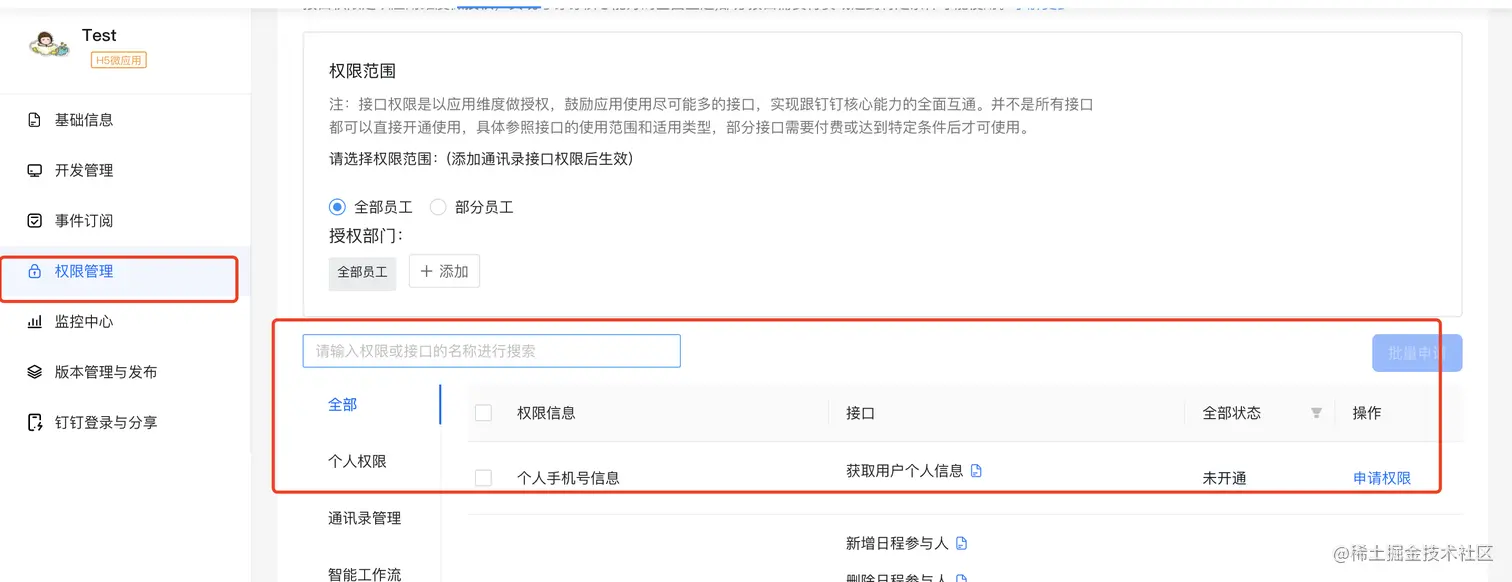
Task: Open 版本管理与发布 in the sidebar
Action: click(x=106, y=372)
